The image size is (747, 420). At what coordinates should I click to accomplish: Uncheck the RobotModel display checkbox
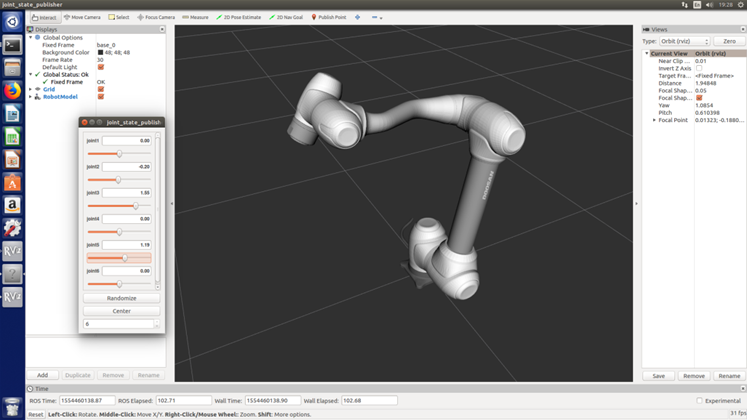click(101, 96)
